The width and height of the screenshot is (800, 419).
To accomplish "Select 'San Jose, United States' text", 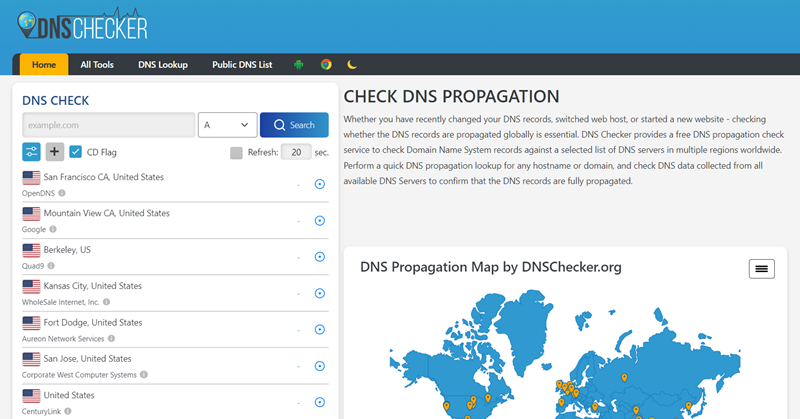I will tap(87, 359).
